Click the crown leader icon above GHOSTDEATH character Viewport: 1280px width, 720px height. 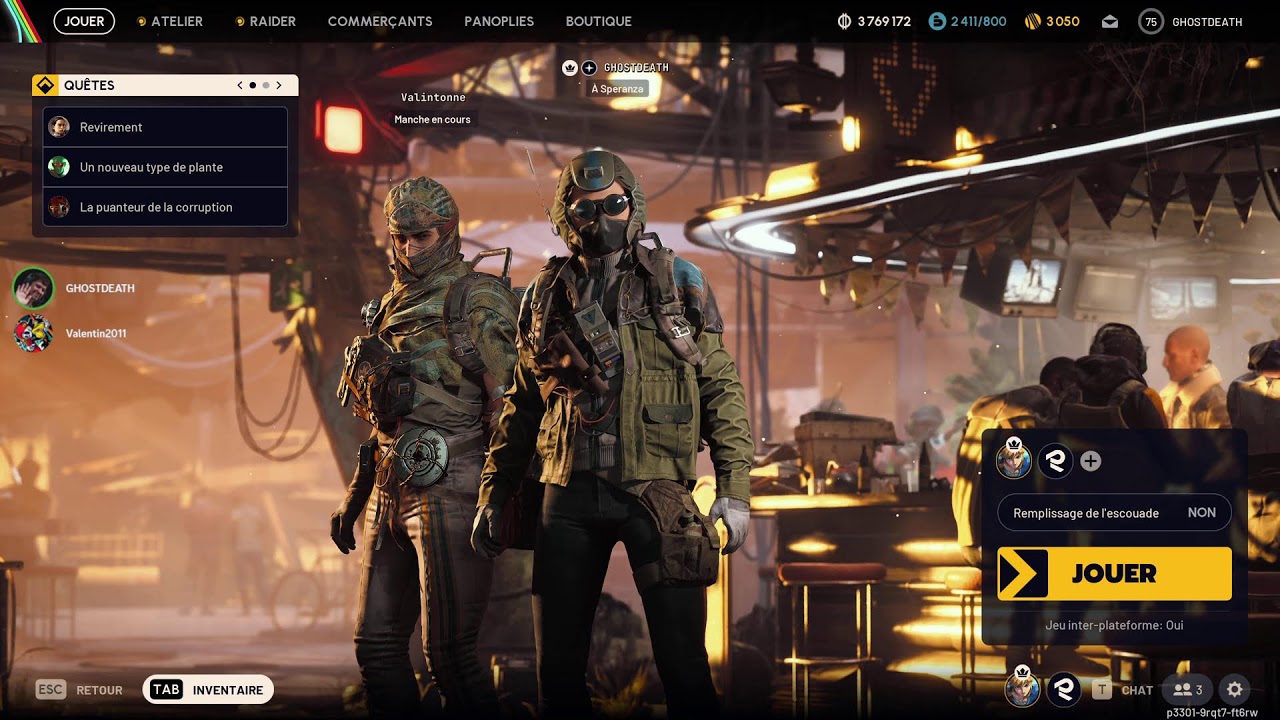pyautogui.click(x=570, y=68)
